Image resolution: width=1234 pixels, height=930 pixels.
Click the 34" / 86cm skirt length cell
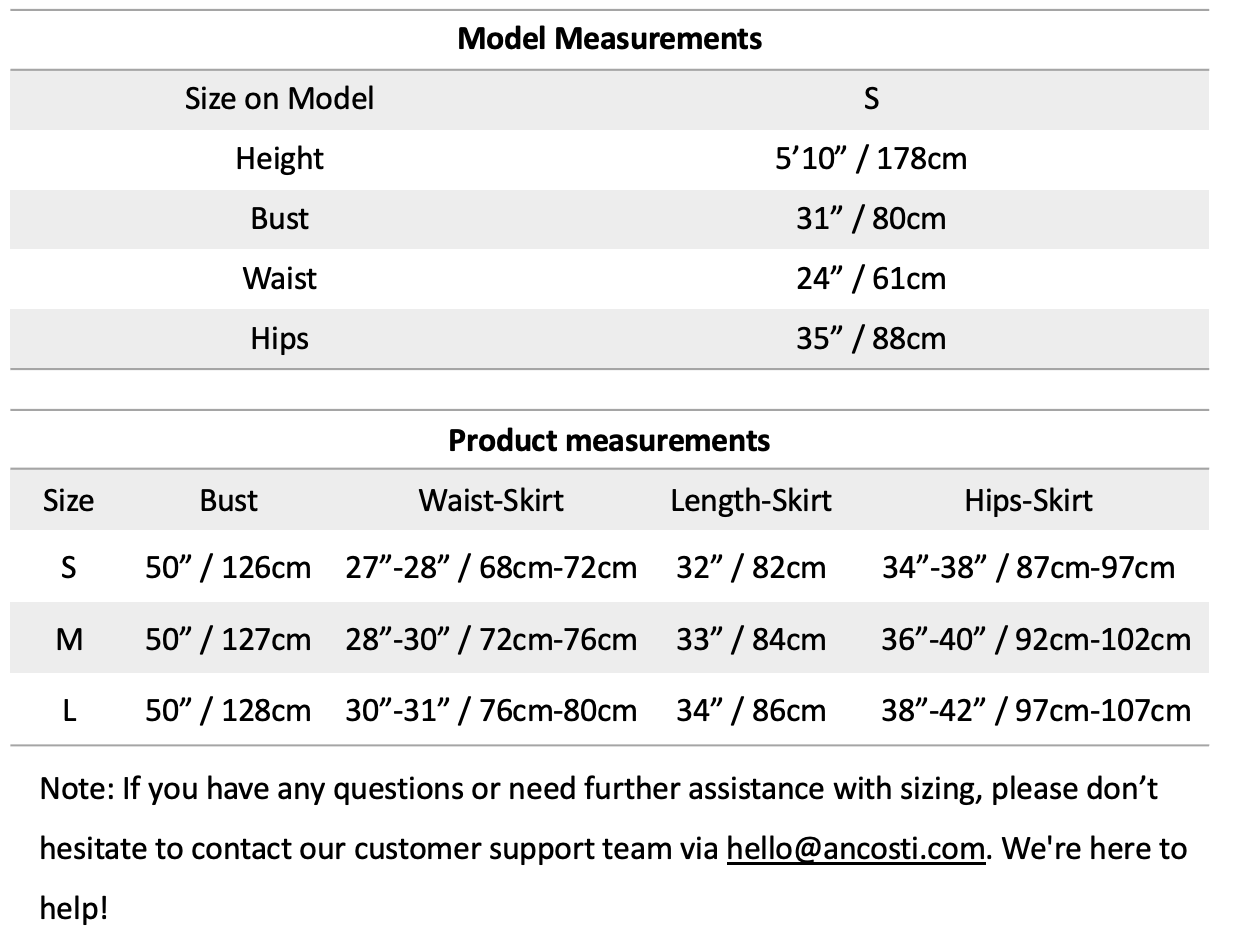[x=751, y=710]
